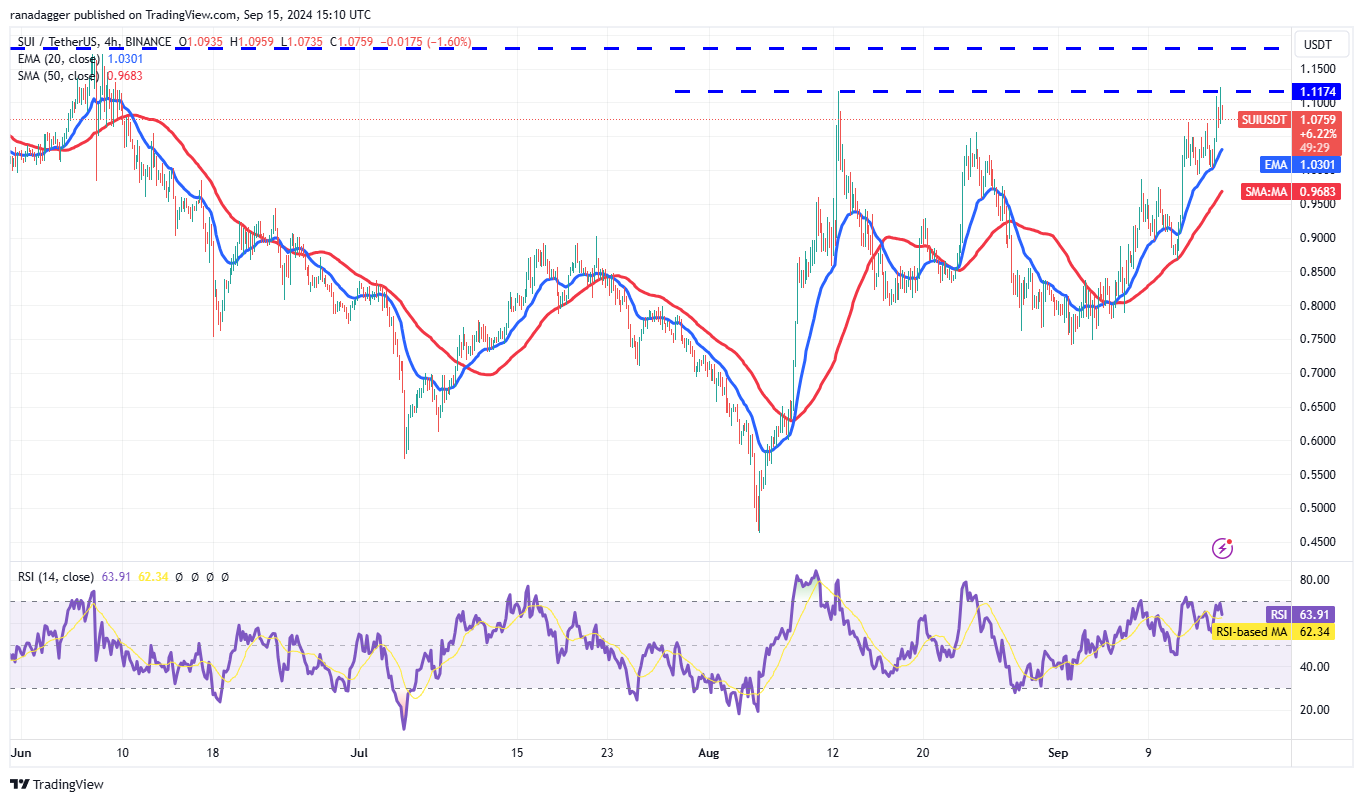Click the blue 1.1174 price label
The height and width of the screenshot is (802, 1363).
click(1318, 91)
